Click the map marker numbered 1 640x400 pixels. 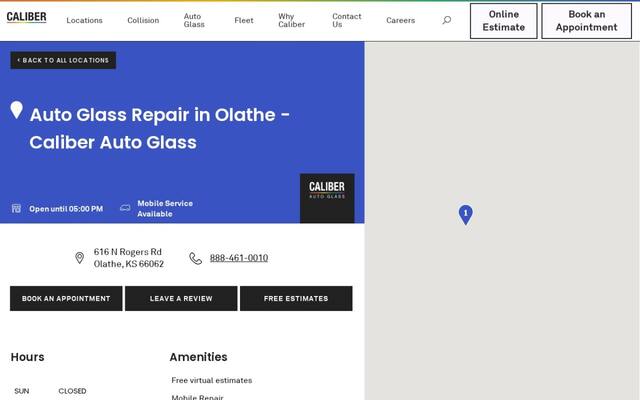(x=465, y=215)
